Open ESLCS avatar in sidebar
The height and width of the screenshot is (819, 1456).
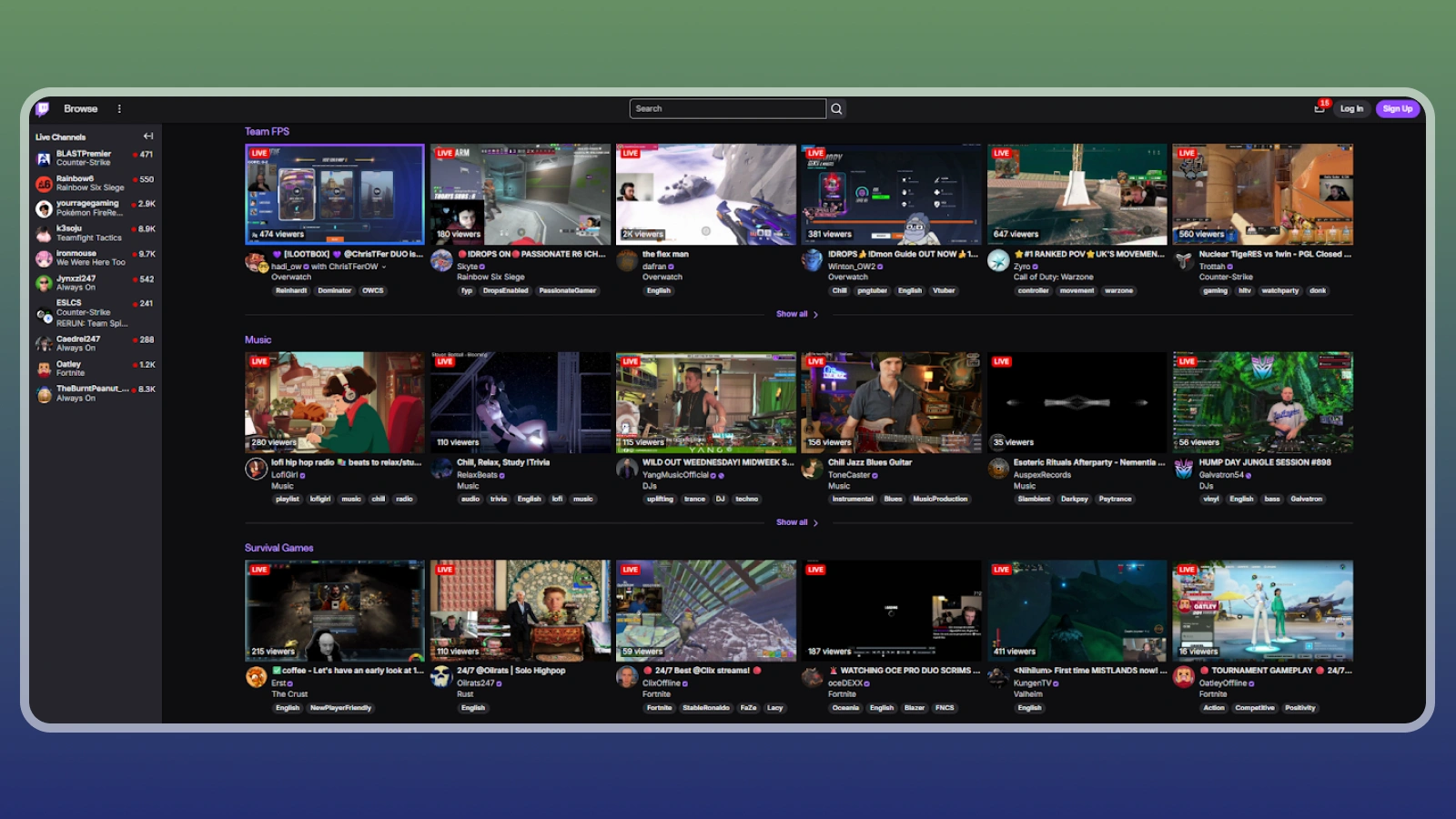click(44, 314)
